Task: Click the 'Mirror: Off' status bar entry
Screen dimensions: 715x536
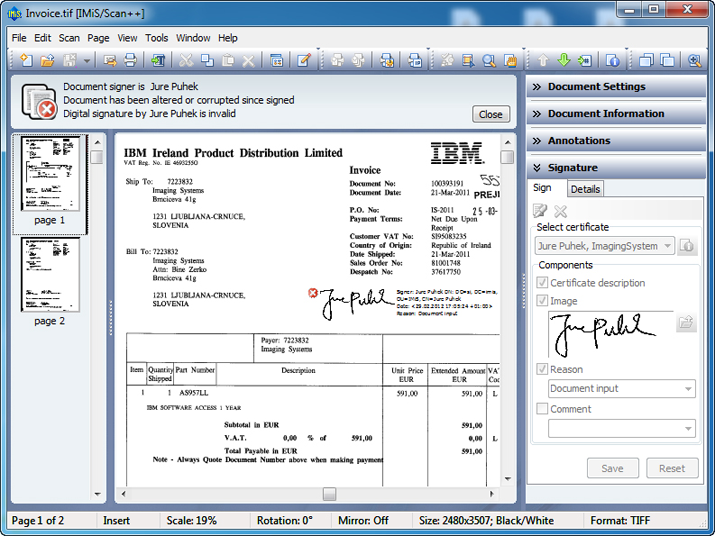Action: tap(363, 520)
